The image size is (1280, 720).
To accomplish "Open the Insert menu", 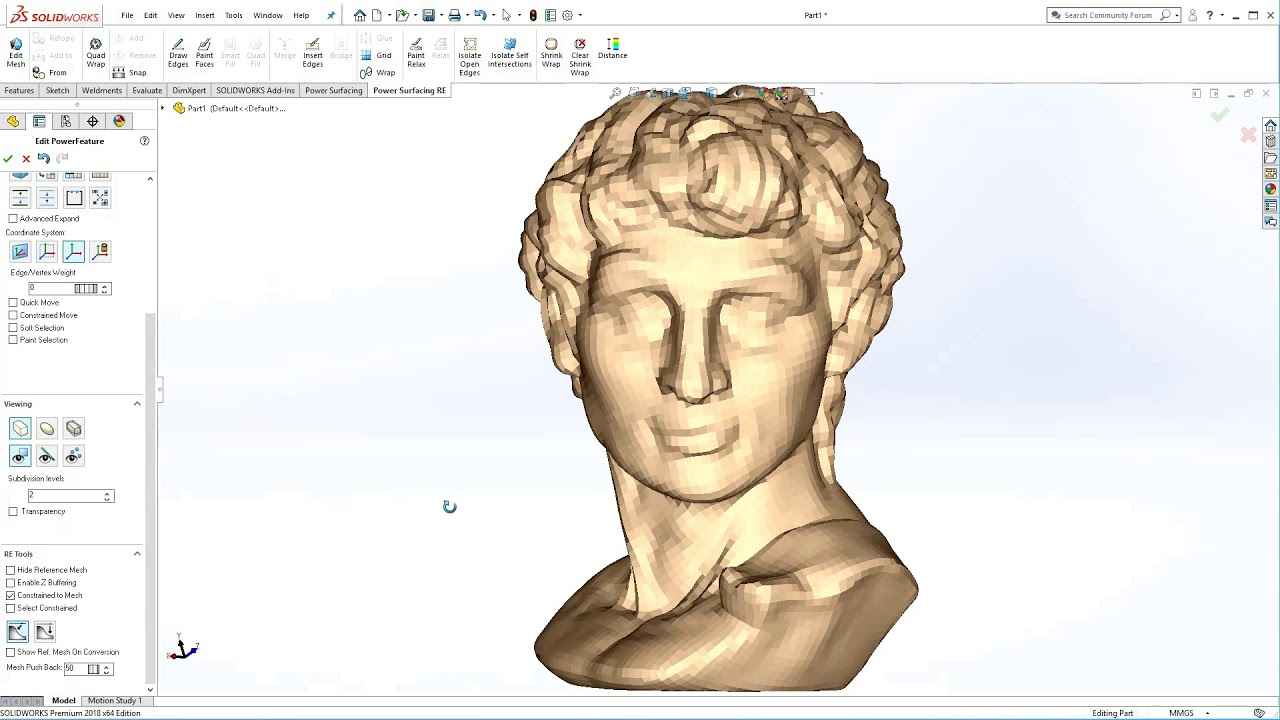I will coord(204,15).
